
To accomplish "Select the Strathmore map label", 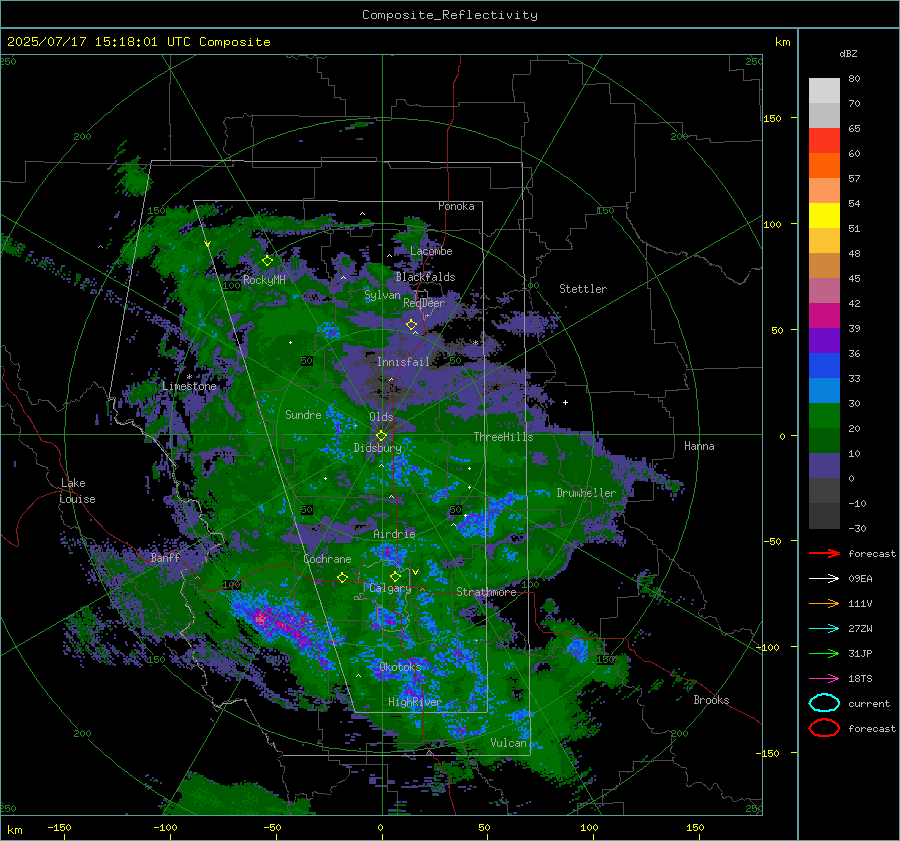I will pos(486,592).
